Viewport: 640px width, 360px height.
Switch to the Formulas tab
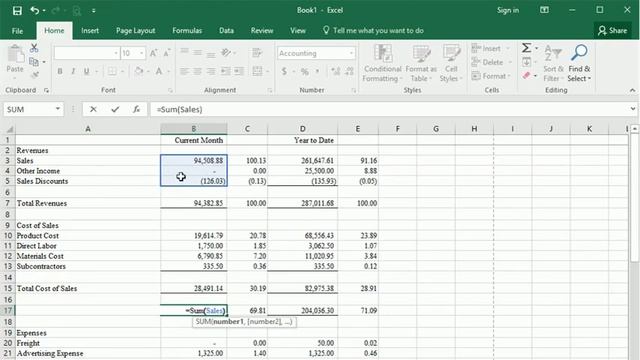(187, 31)
